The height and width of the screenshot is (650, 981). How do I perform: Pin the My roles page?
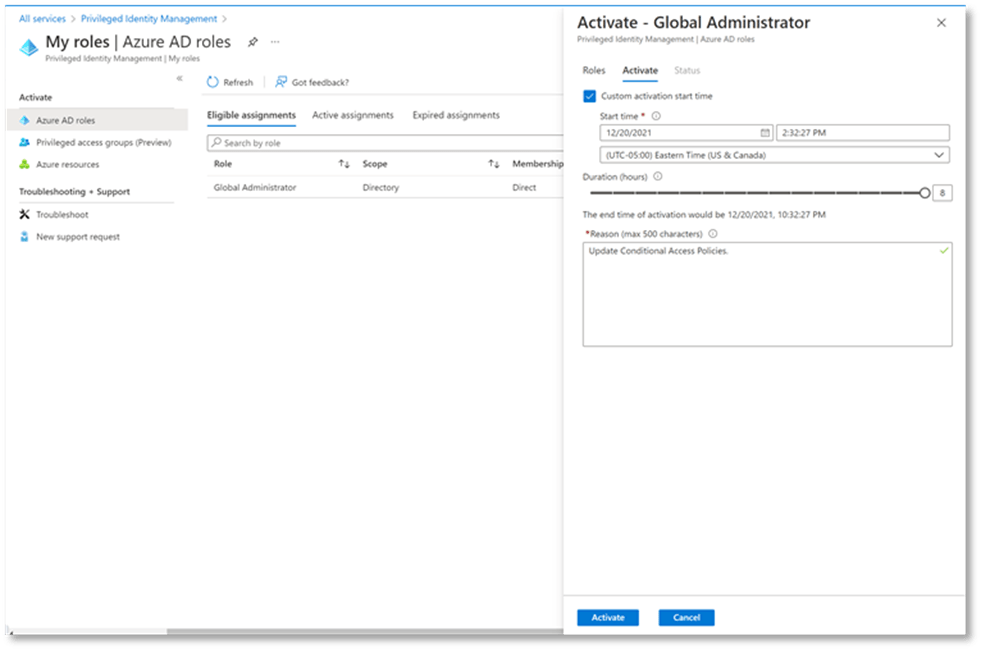click(x=253, y=42)
